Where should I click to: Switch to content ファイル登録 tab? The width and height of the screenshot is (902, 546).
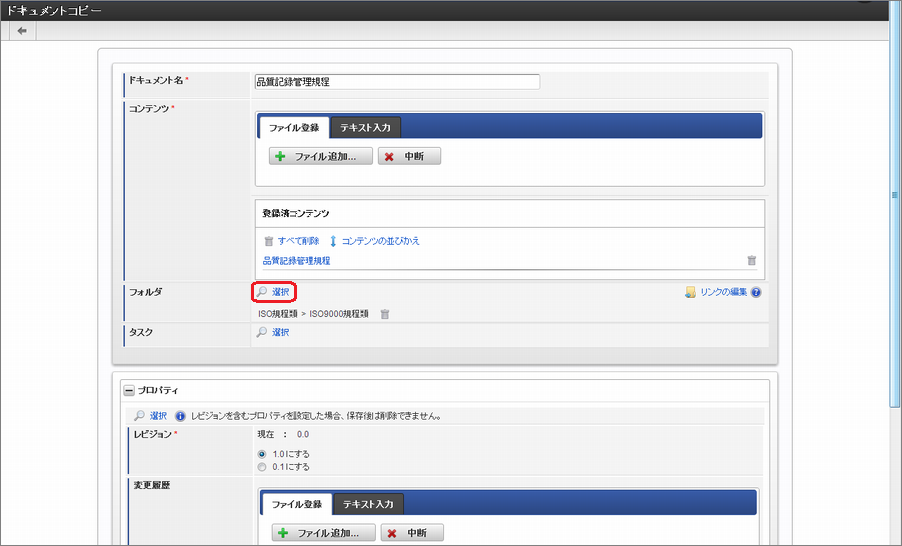[294, 127]
